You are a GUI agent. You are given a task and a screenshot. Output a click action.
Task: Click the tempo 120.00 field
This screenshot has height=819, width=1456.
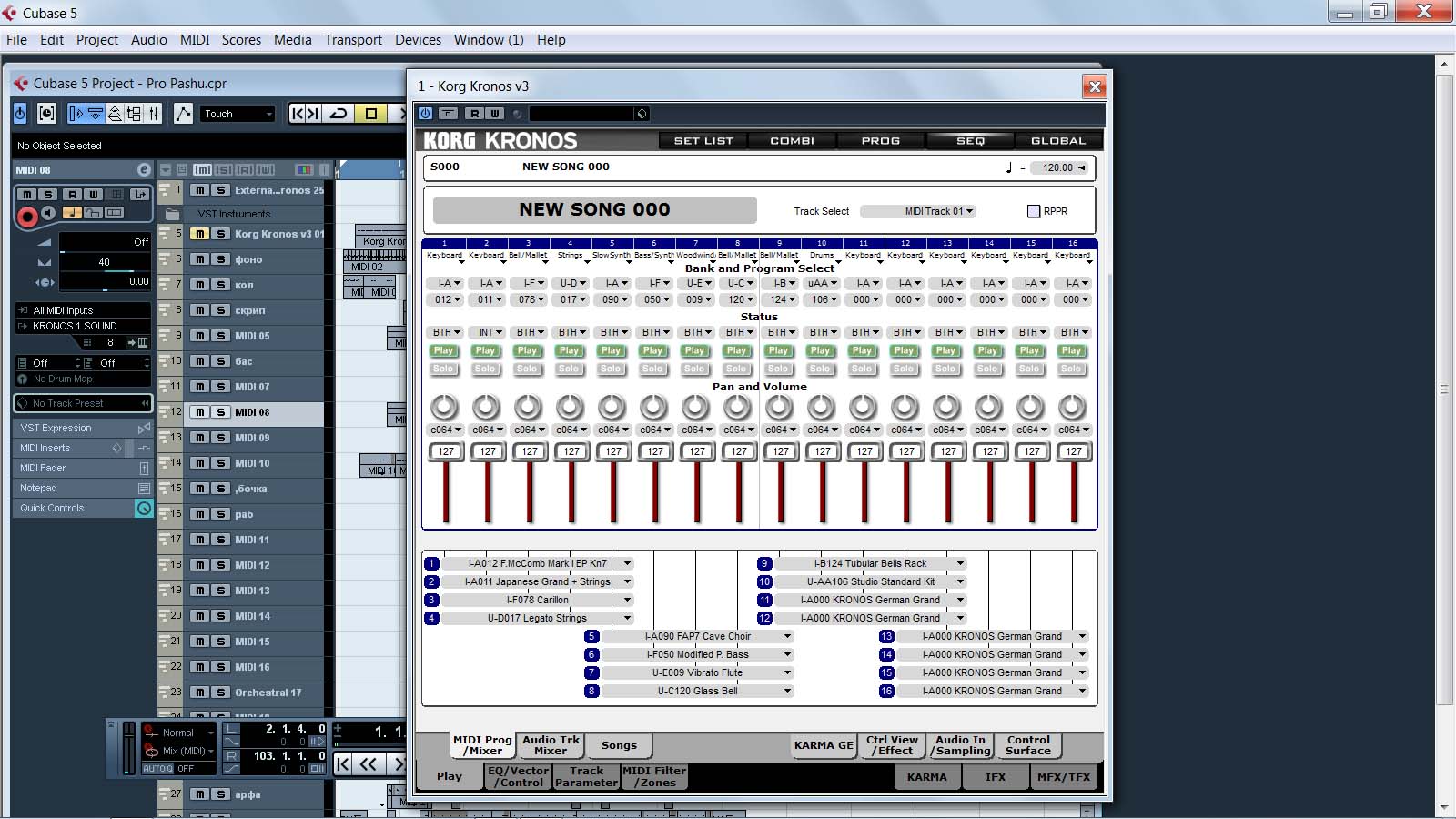1059,167
